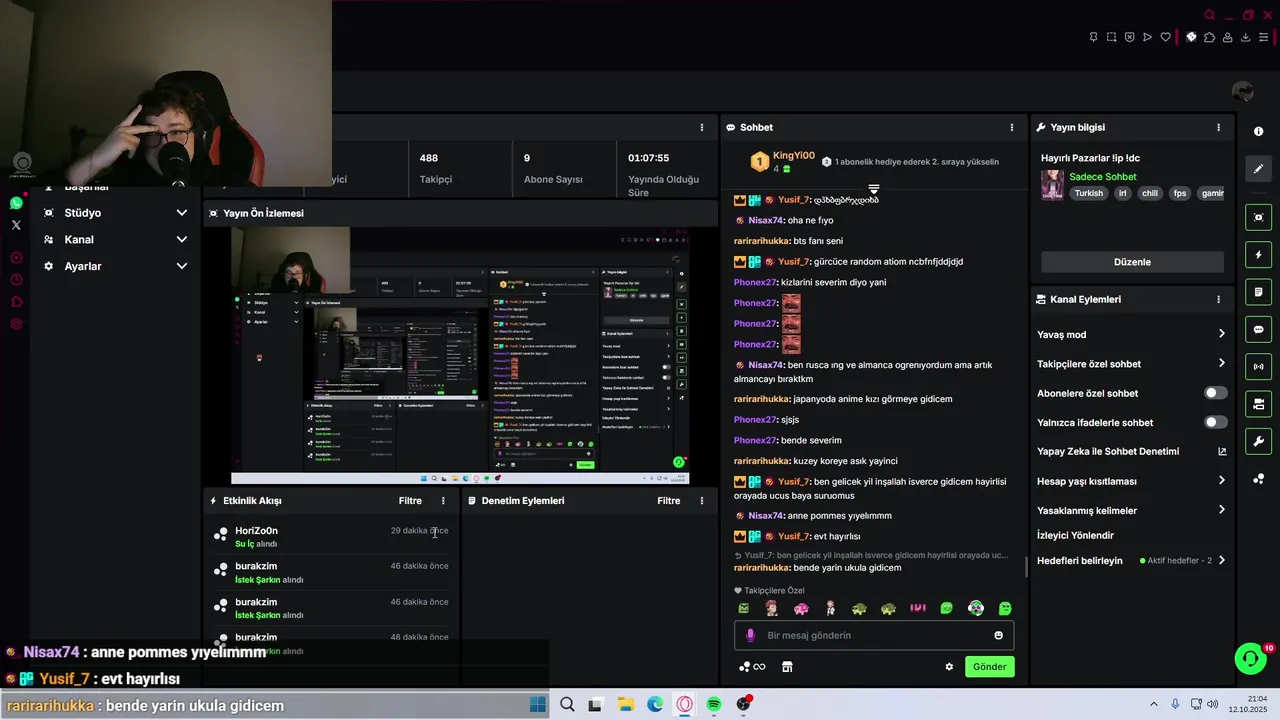Image resolution: width=1280 pixels, height=720 pixels.
Task: Open the emoji picker in message box
Action: click(998, 635)
